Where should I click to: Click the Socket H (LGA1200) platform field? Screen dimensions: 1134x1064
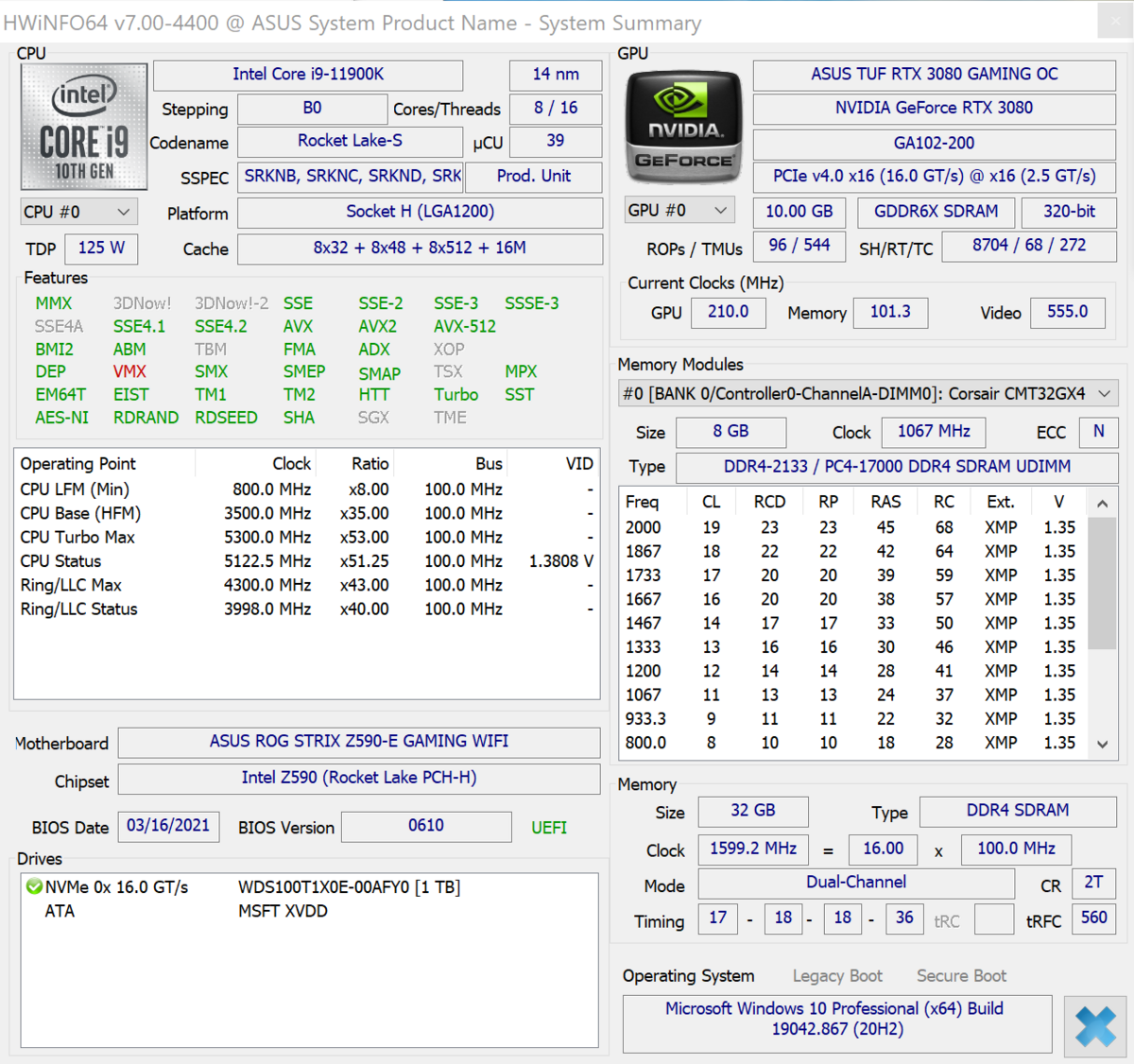(x=420, y=213)
